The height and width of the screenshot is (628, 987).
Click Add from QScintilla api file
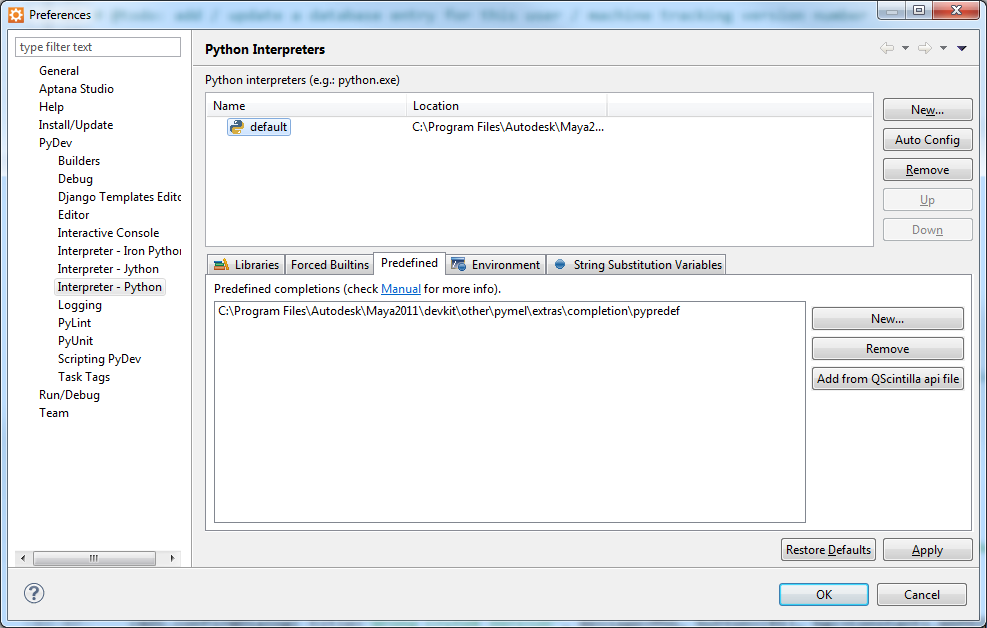[888, 379]
